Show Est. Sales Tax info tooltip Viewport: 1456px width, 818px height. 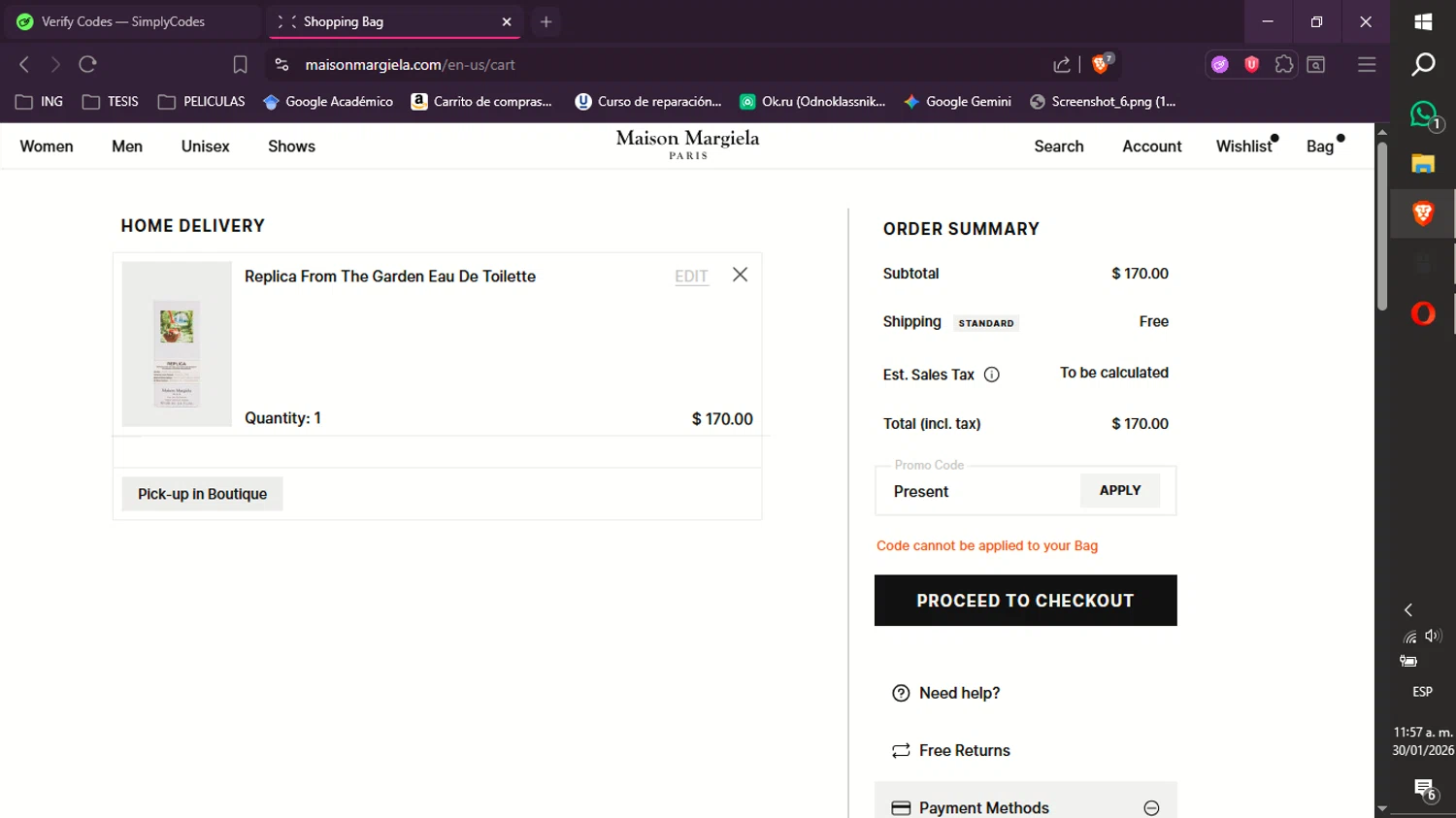[x=992, y=375]
